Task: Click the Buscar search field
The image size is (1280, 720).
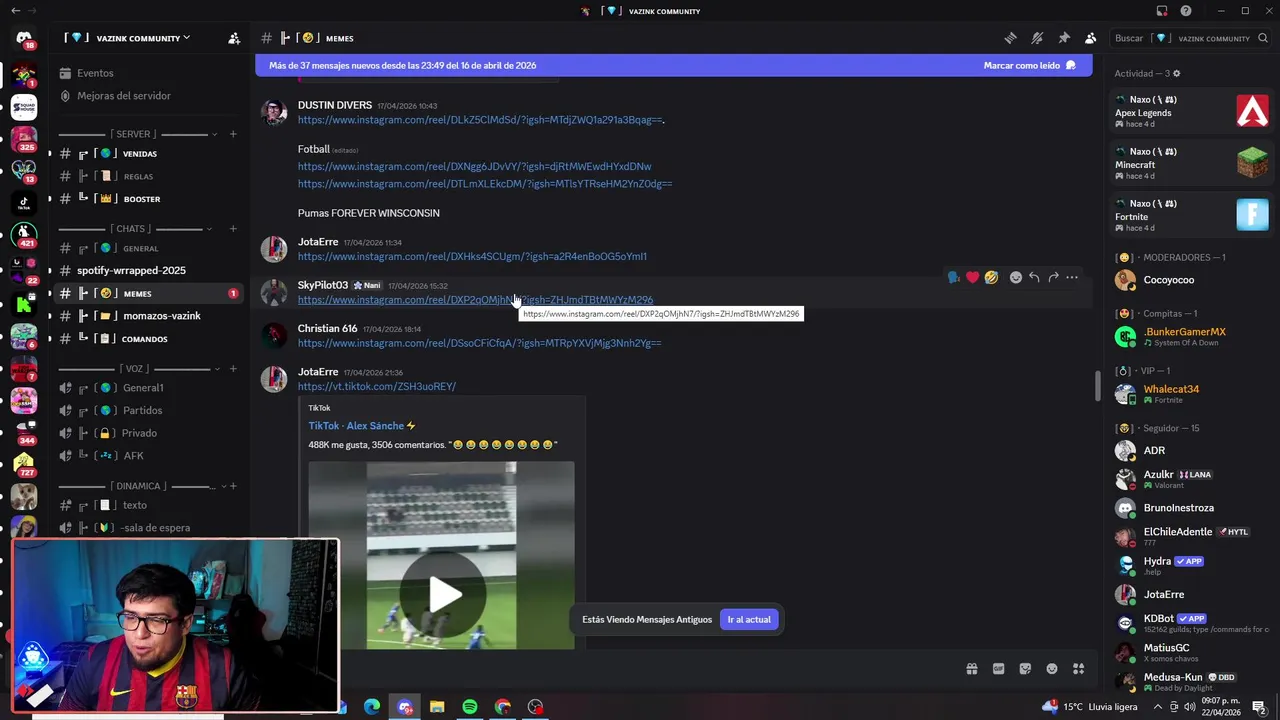Action: 1190,38
